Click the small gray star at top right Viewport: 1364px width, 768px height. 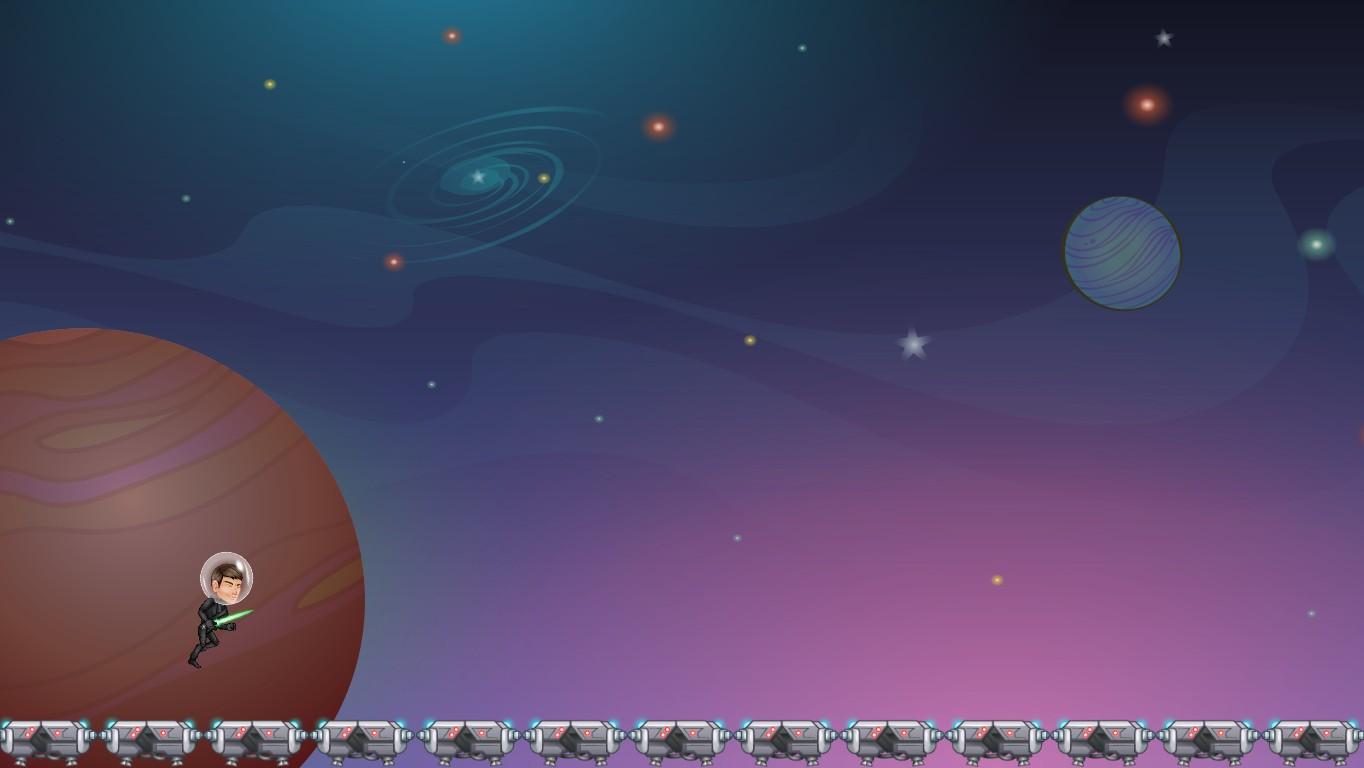click(1163, 38)
